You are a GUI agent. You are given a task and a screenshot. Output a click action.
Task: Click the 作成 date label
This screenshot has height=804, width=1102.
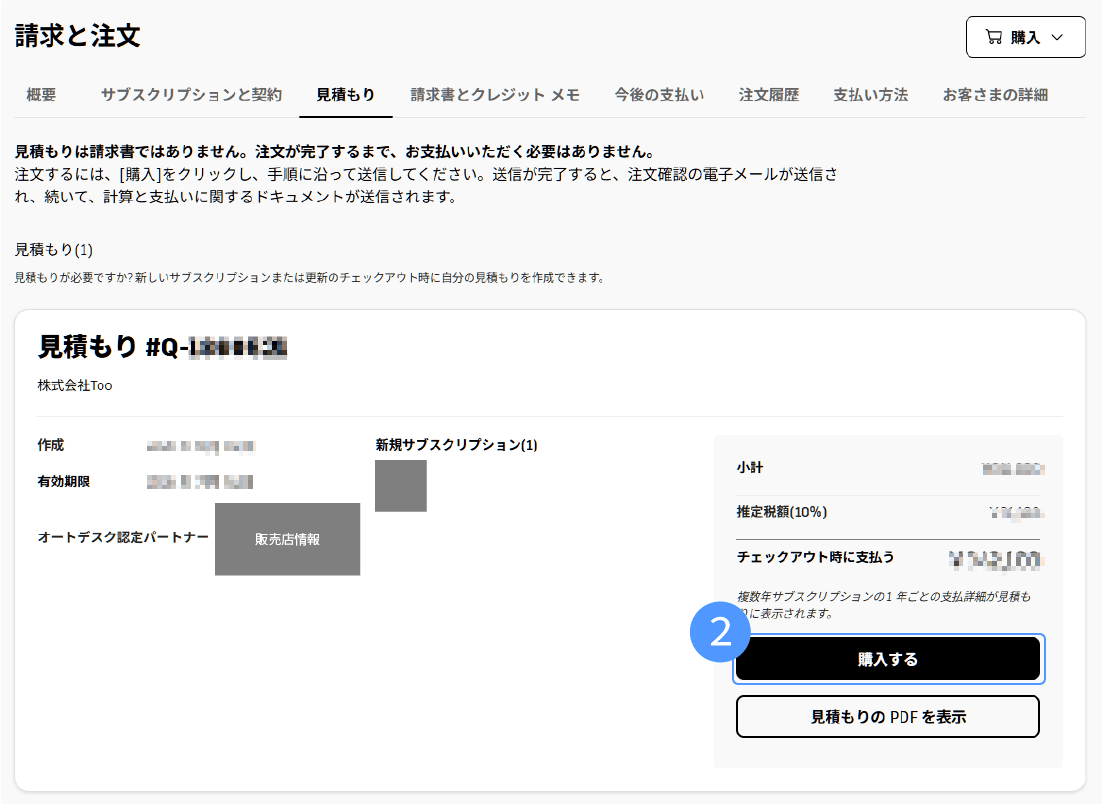coord(51,445)
